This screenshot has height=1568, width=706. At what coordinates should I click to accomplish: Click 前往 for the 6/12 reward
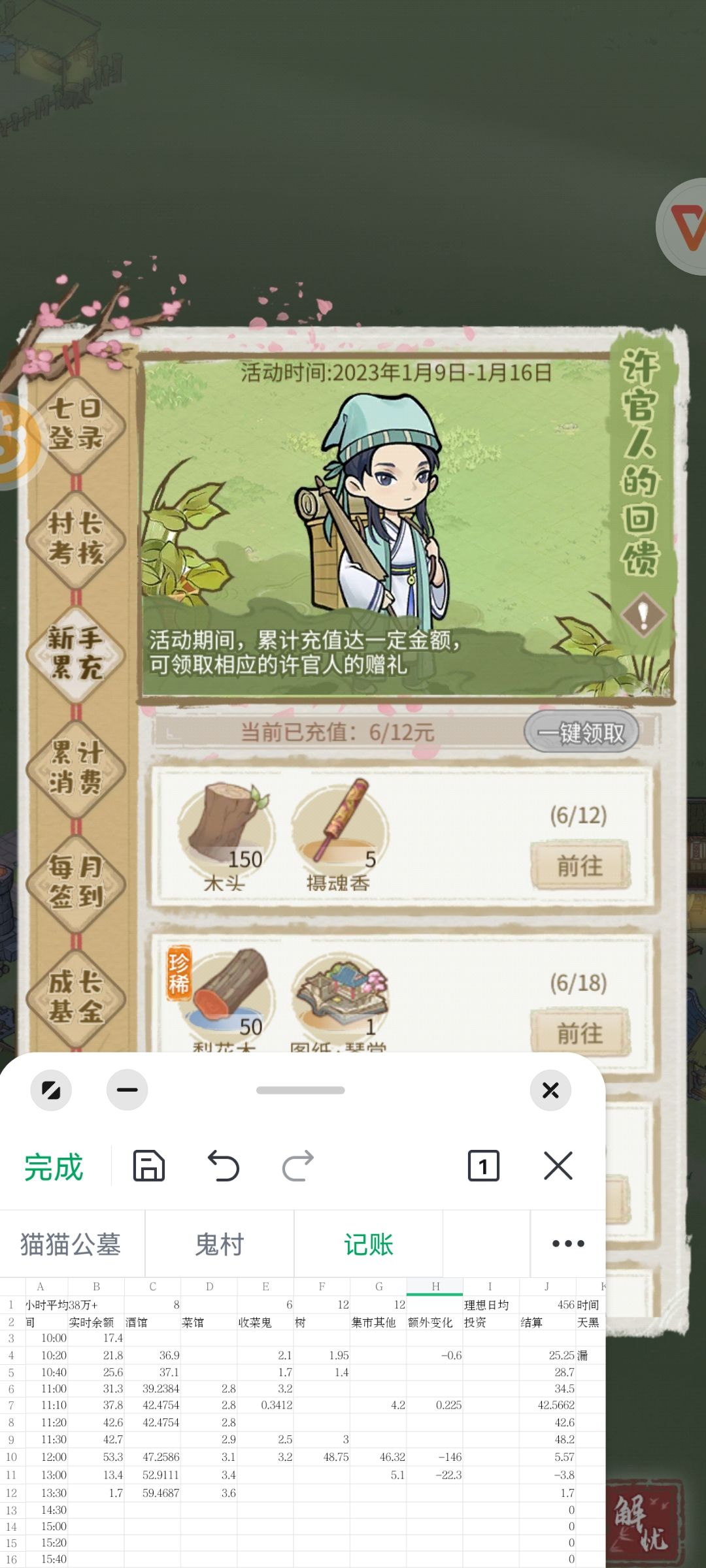(580, 866)
